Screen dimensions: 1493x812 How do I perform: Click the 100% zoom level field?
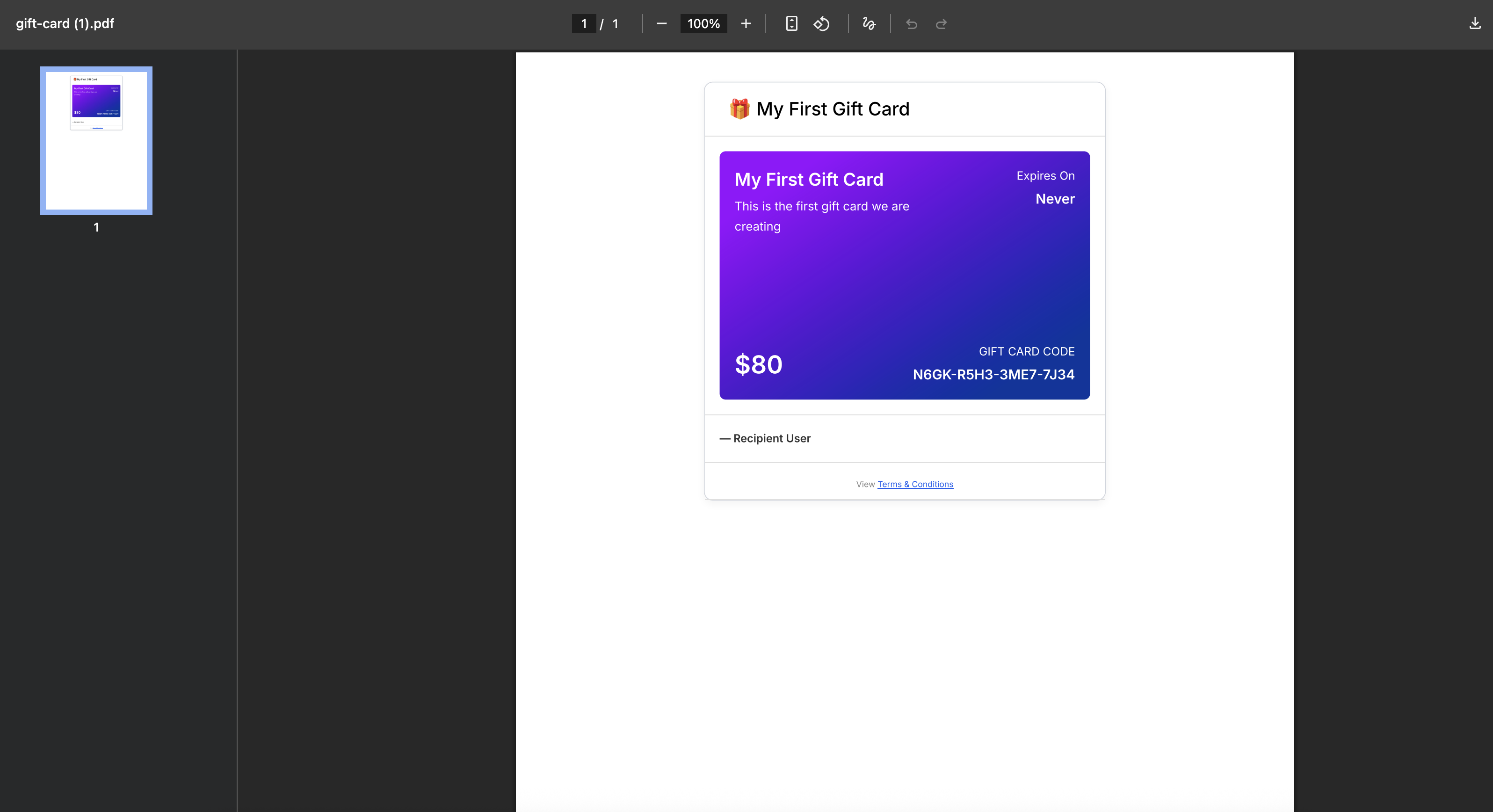[703, 24]
